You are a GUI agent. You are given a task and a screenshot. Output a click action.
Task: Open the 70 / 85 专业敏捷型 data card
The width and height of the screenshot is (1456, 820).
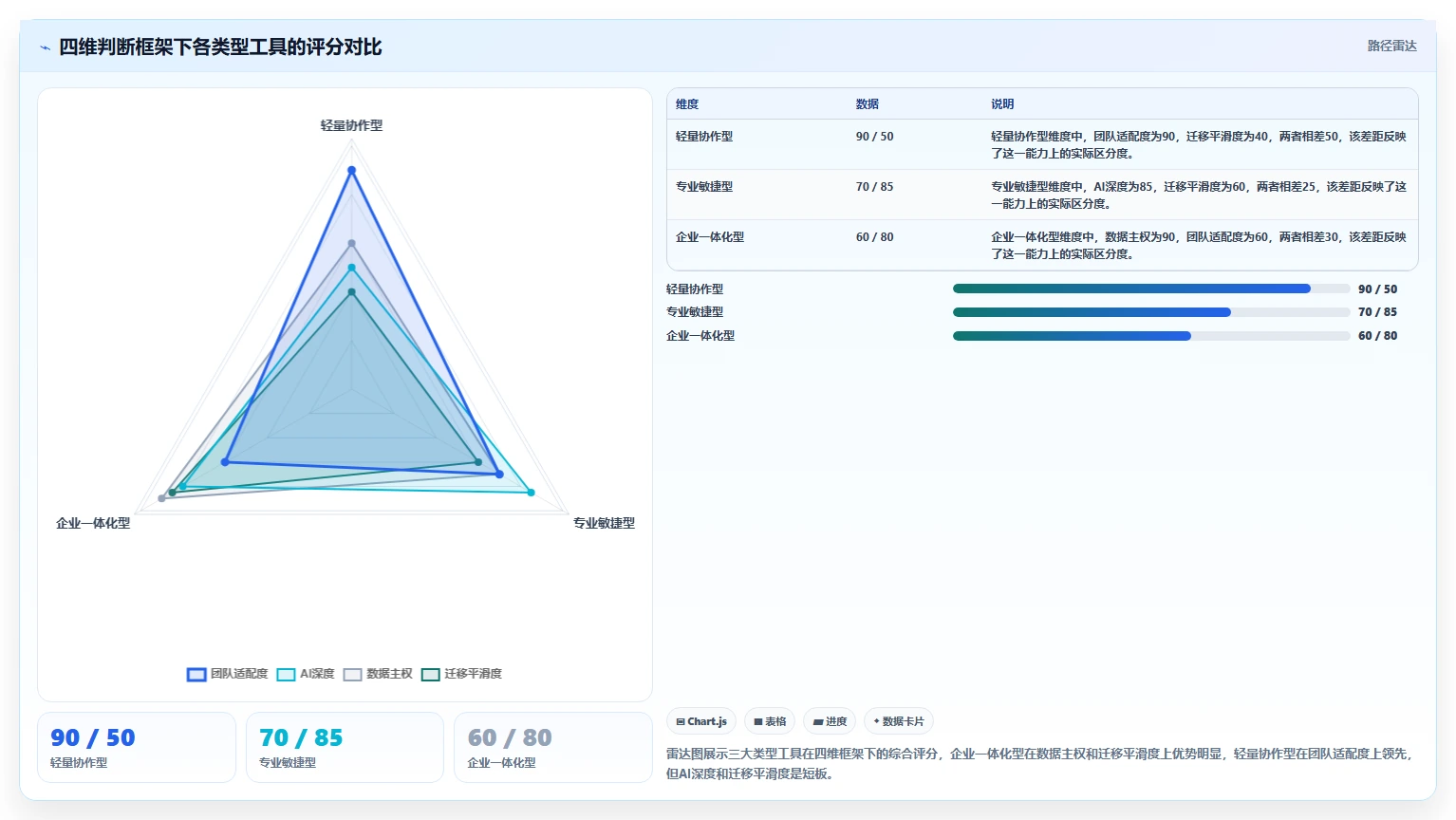click(345, 748)
